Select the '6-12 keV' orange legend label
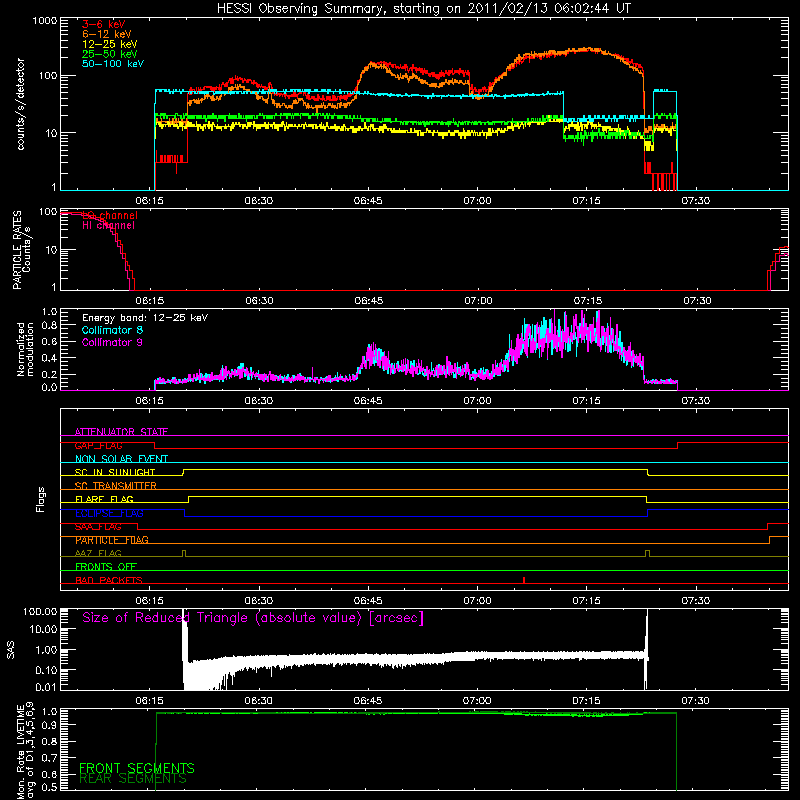Viewport: 800px width, 800px height. (106, 34)
